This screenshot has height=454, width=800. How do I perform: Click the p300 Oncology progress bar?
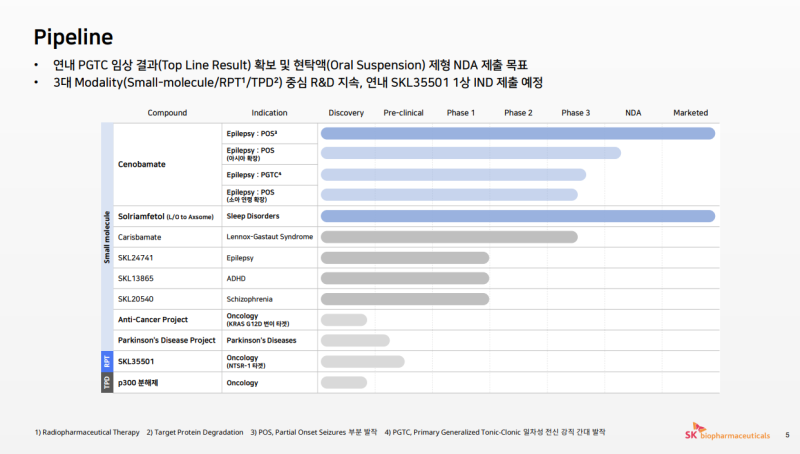point(344,382)
